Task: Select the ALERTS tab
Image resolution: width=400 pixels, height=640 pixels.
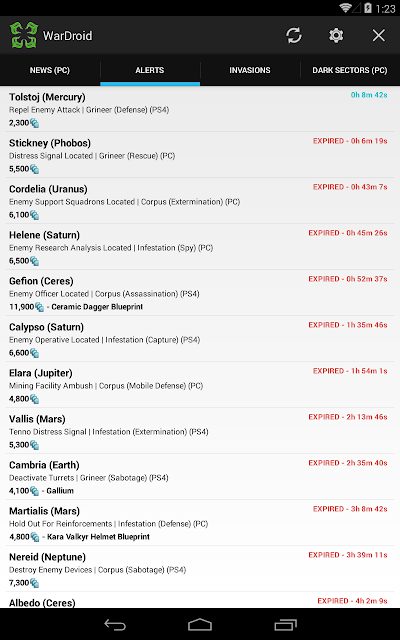Action: coord(150,70)
